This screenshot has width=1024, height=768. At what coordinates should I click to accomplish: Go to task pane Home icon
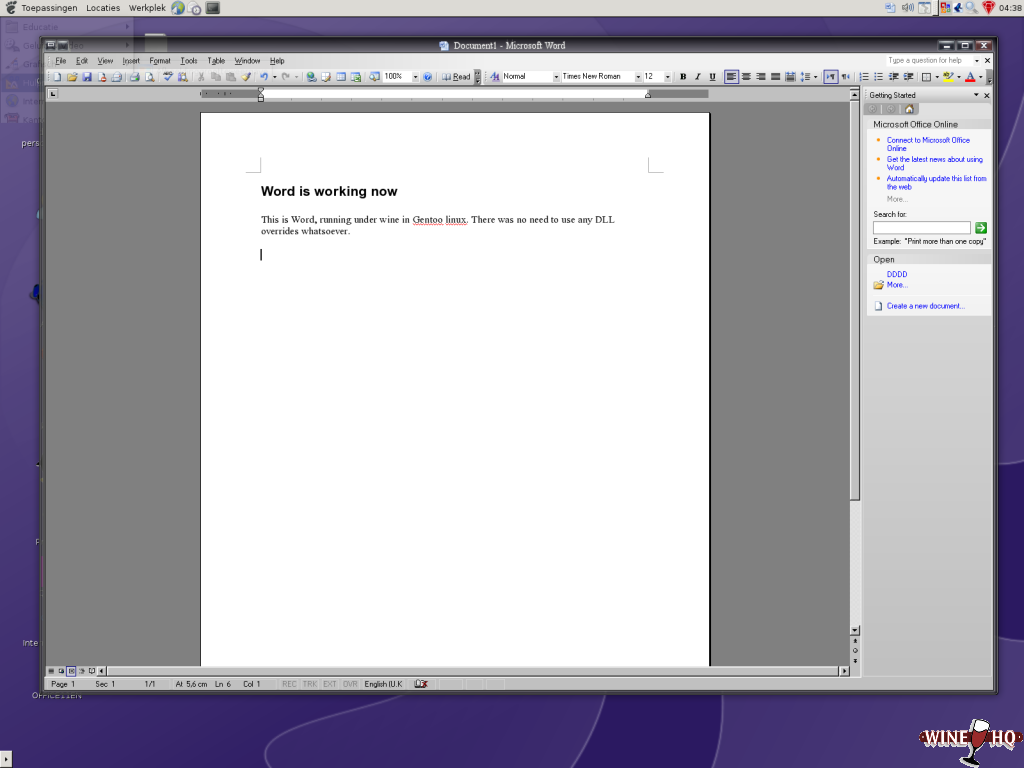pyautogui.click(x=909, y=109)
